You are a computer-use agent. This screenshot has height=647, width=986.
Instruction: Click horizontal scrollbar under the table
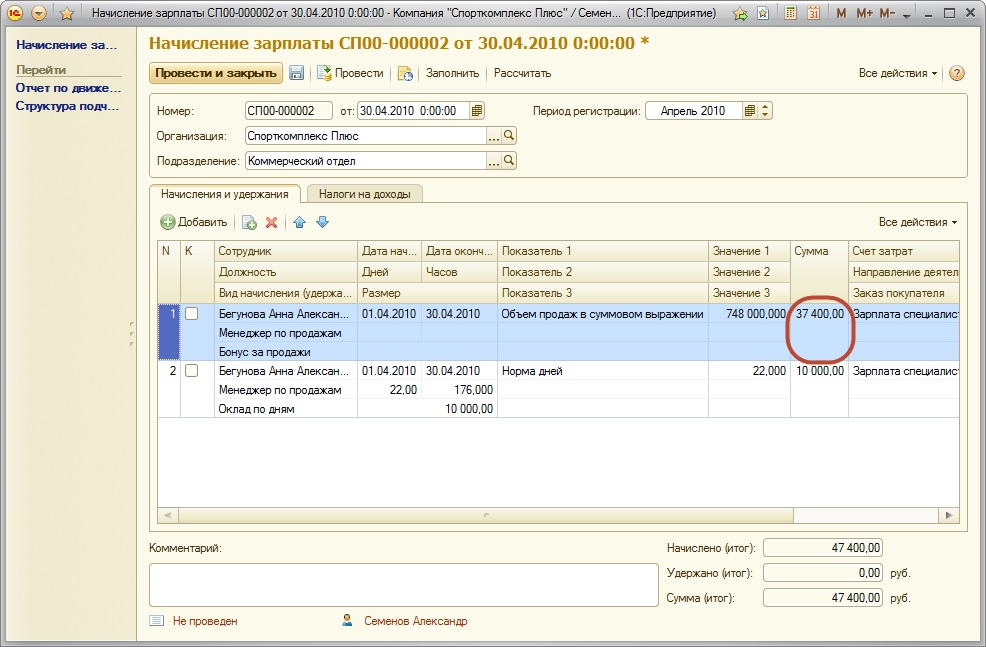486,515
